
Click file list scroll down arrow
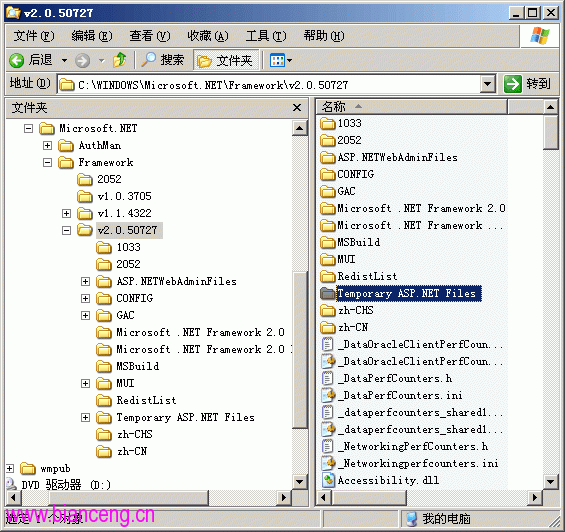550,482
